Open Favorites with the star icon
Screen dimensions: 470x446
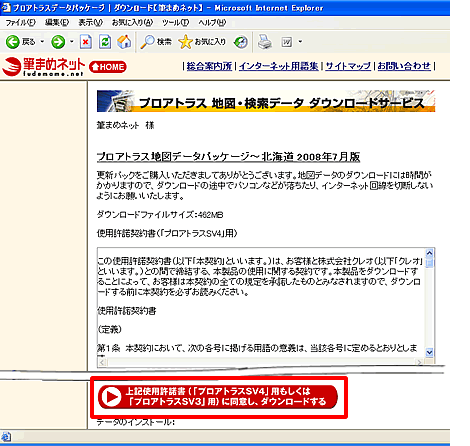tap(185, 42)
